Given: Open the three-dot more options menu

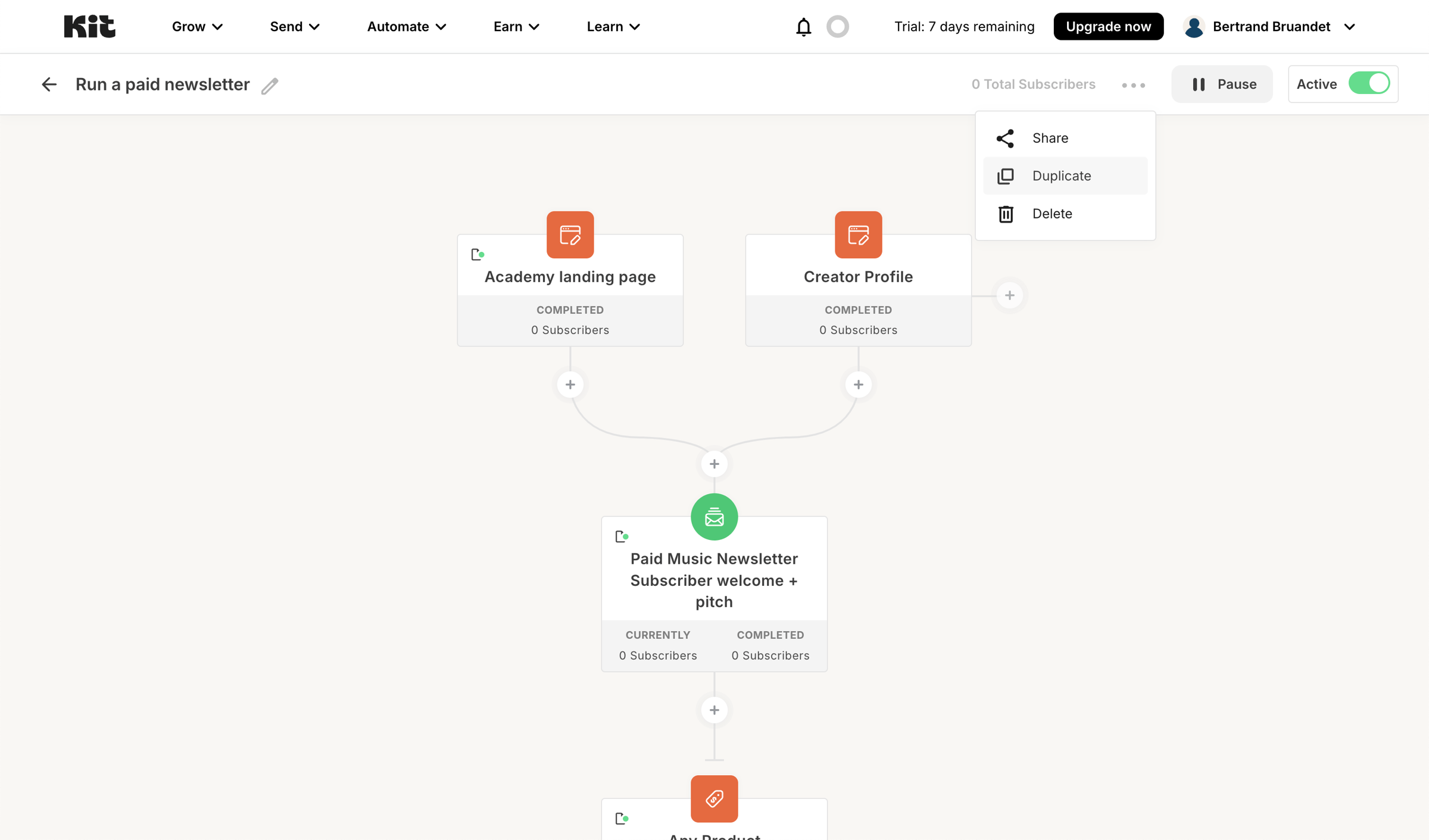Looking at the screenshot, I should (1133, 85).
